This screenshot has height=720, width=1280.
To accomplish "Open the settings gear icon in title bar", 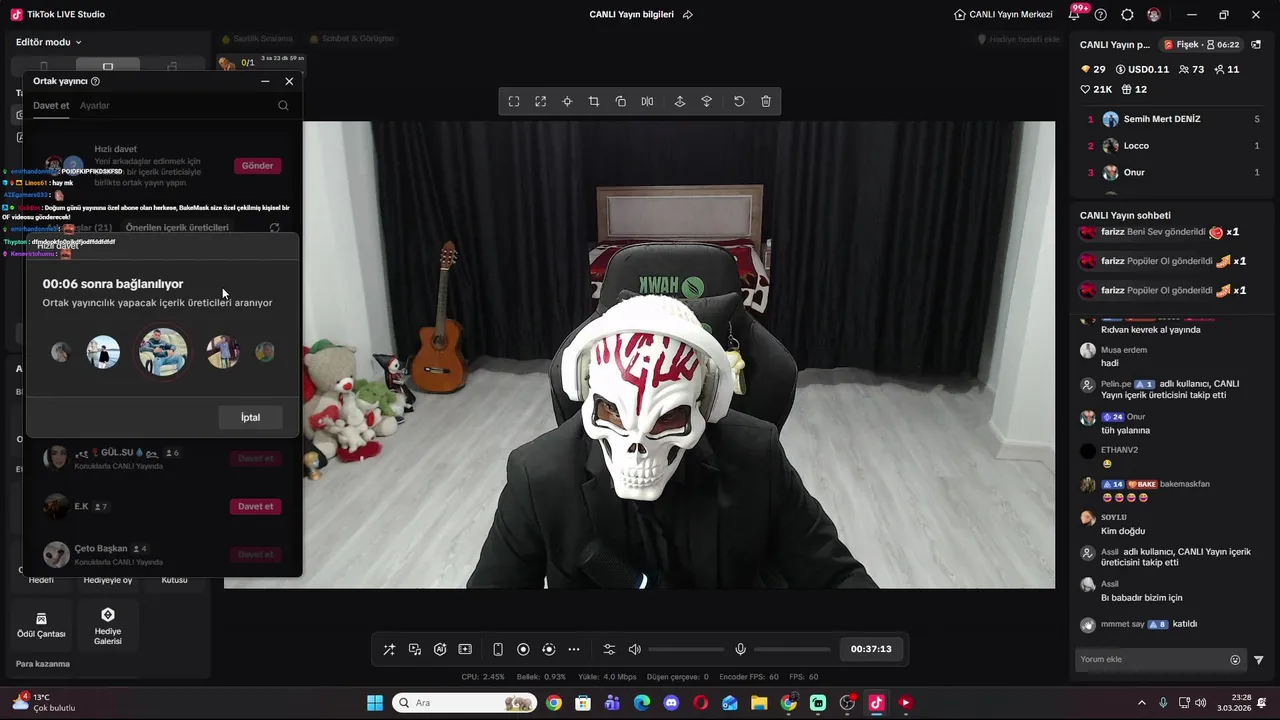I will coord(1128,15).
